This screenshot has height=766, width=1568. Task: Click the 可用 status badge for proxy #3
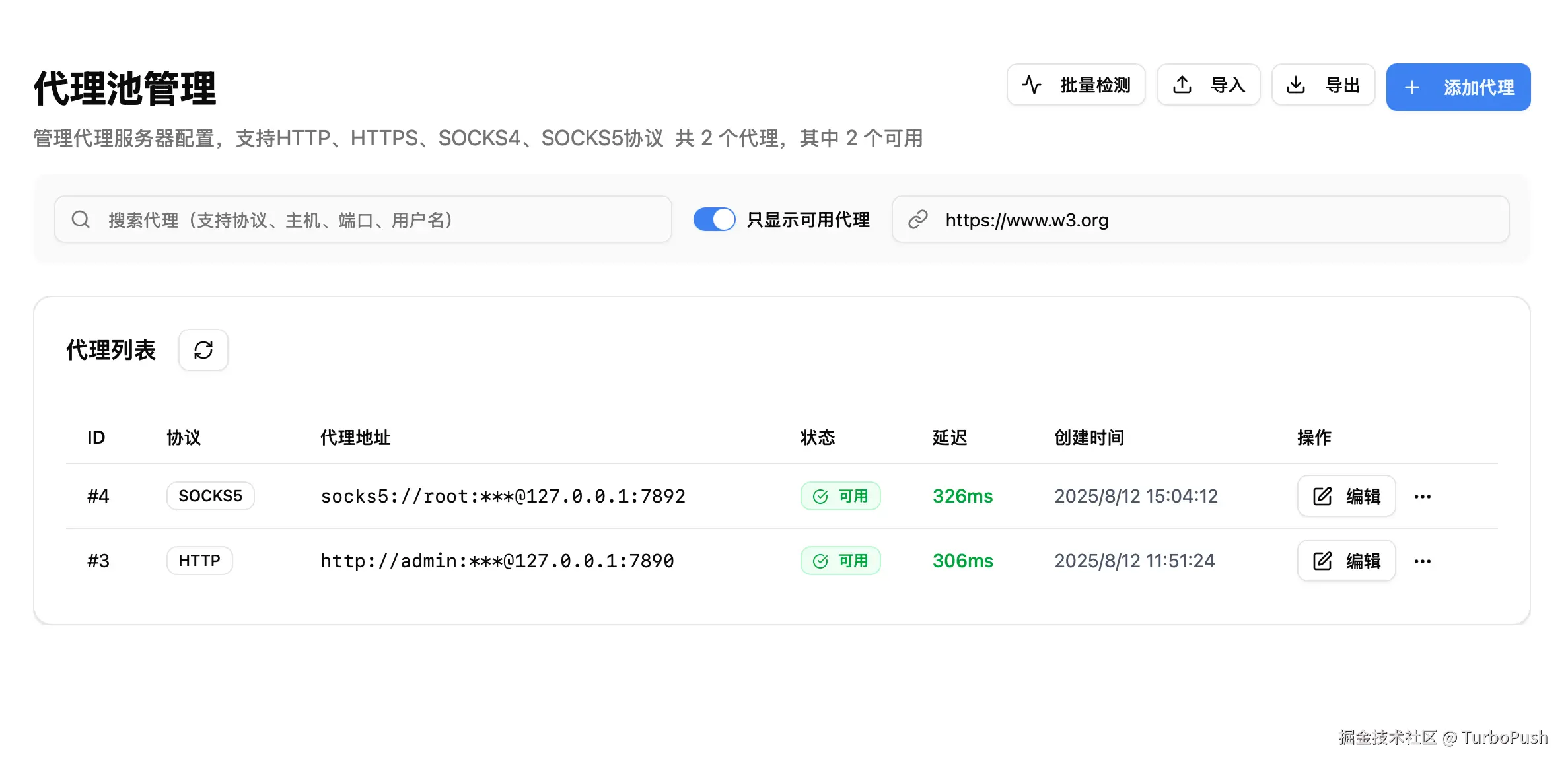click(x=841, y=561)
